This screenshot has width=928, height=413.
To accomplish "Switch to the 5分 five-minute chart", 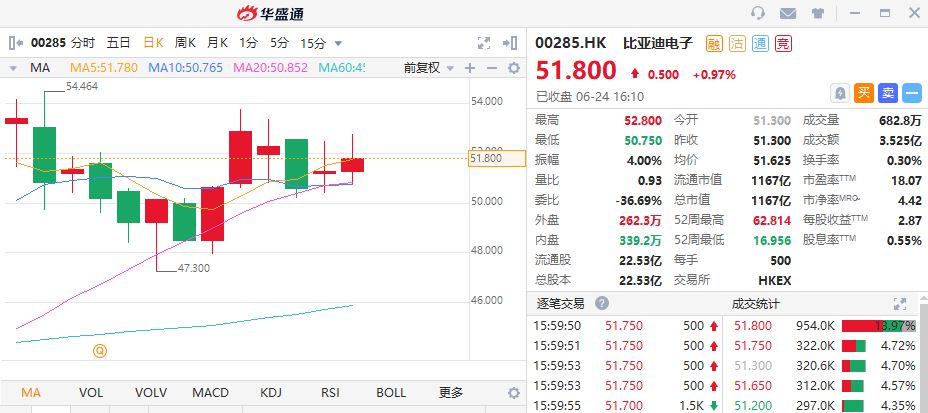I will 279,43.
